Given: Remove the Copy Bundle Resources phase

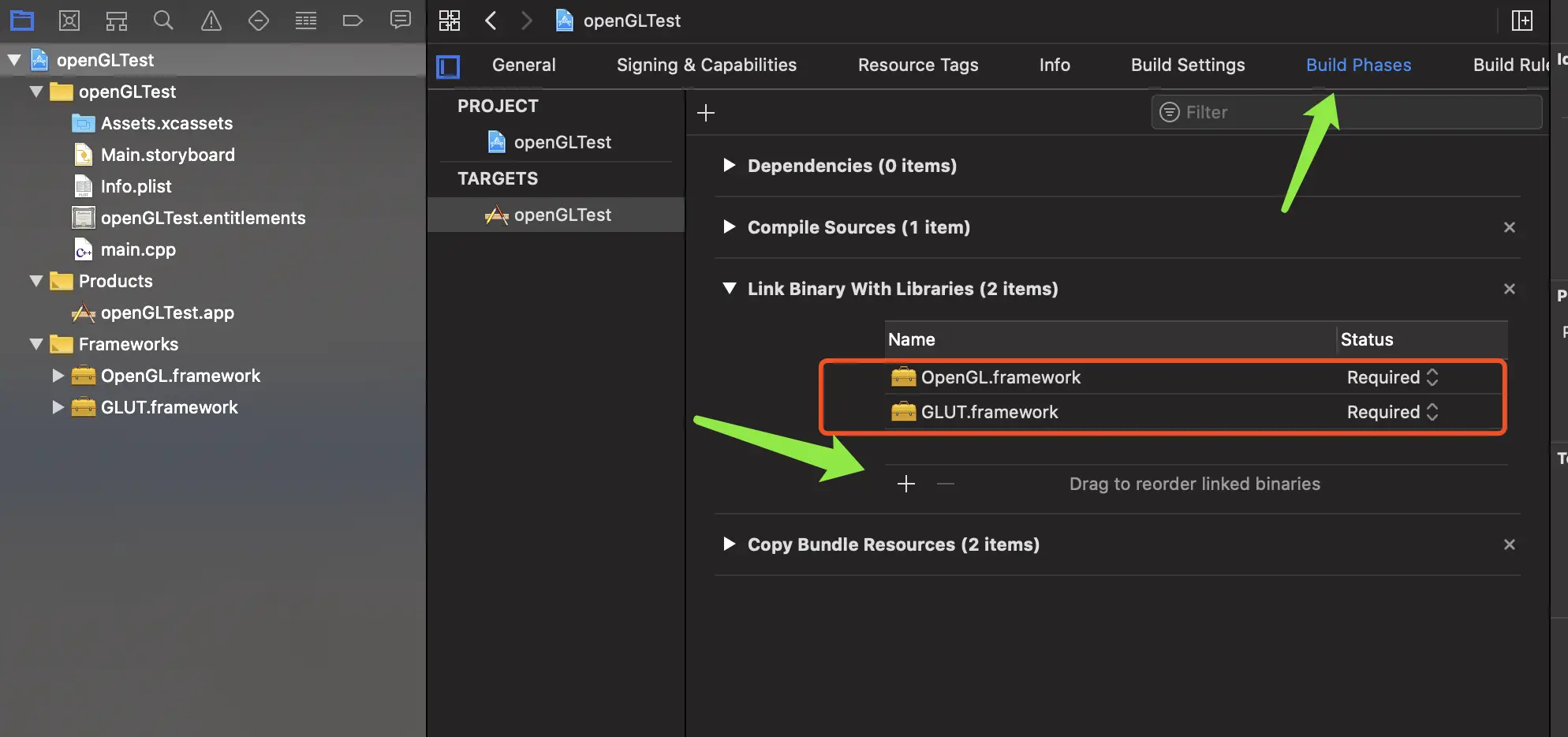Looking at the screenshot, I should [1510, 544].
